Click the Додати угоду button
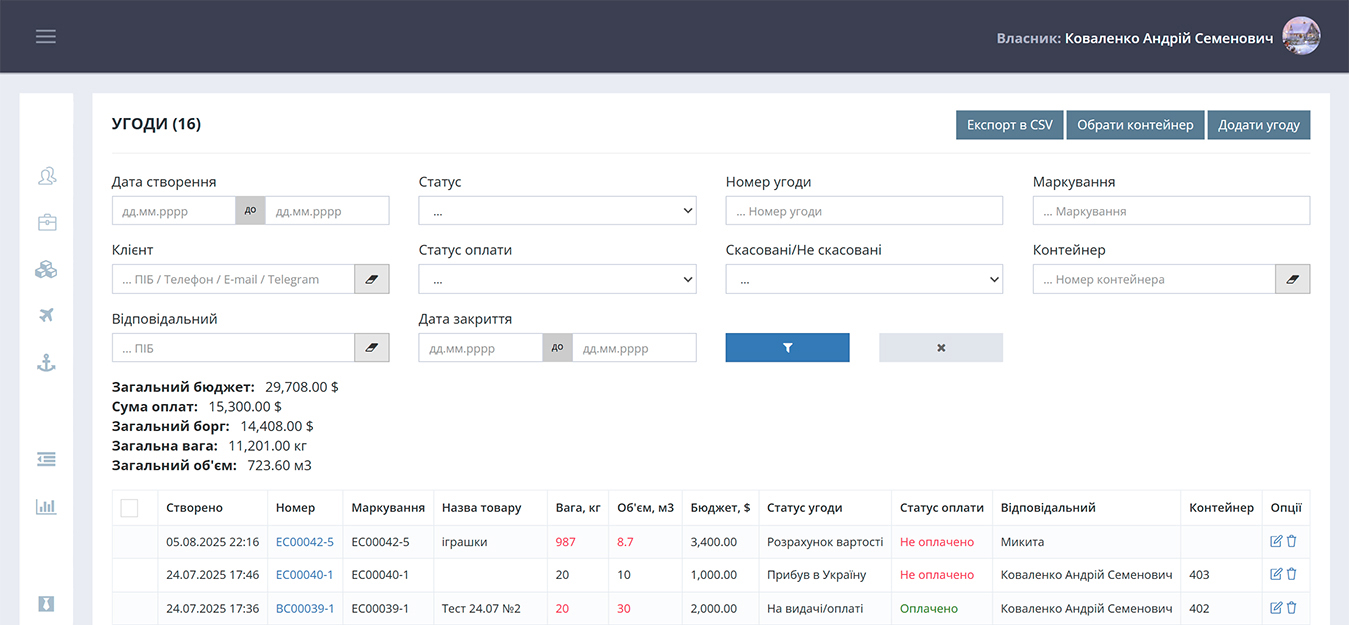Screen dimensions: 1349x625 tap(1258, 125)
